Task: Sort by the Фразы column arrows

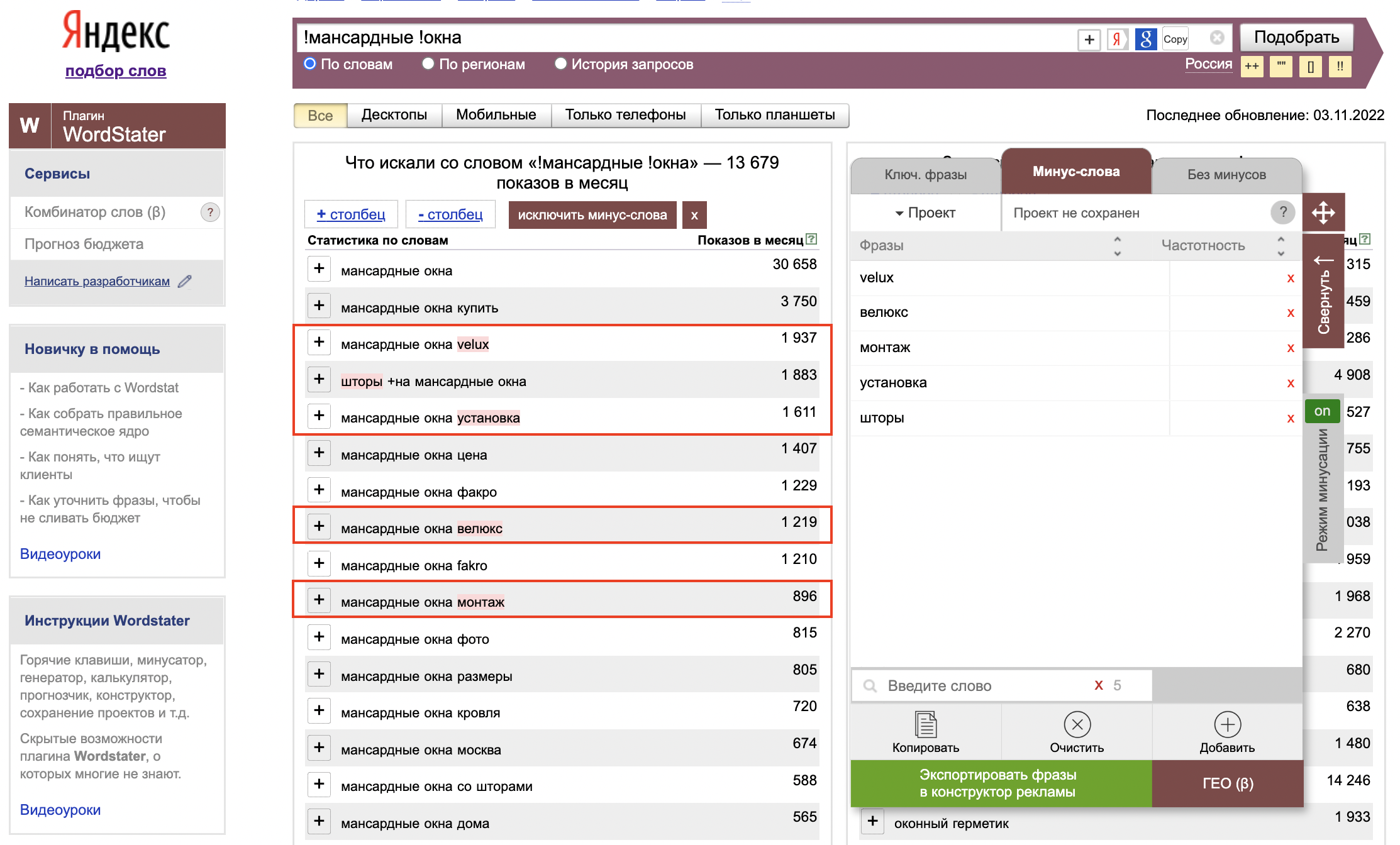Action: [1117, 246]
